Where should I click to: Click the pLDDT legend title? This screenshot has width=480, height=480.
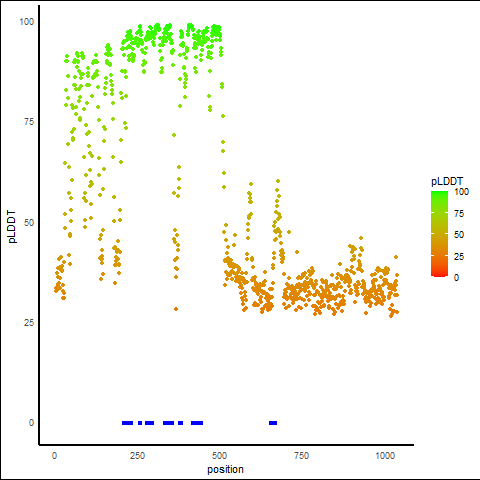[x=447, y=181]
